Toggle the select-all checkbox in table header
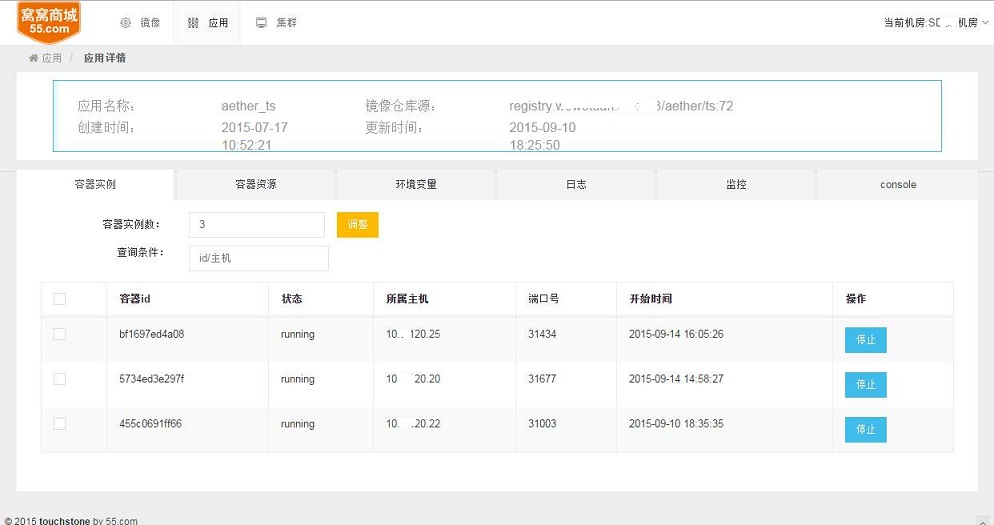994x525 pixels. 60,299
